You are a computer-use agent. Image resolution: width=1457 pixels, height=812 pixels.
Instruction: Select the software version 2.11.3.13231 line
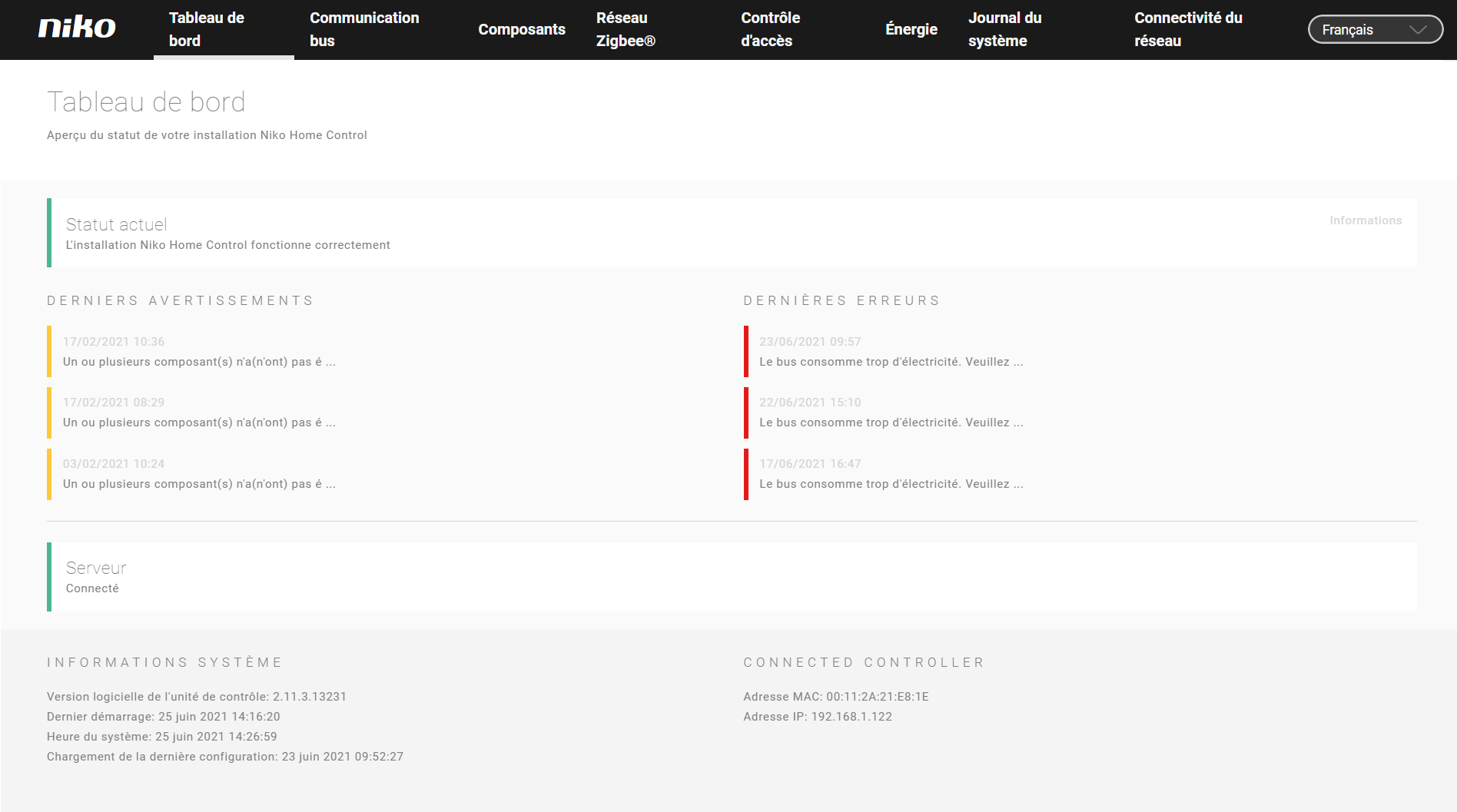pos(197,697)
